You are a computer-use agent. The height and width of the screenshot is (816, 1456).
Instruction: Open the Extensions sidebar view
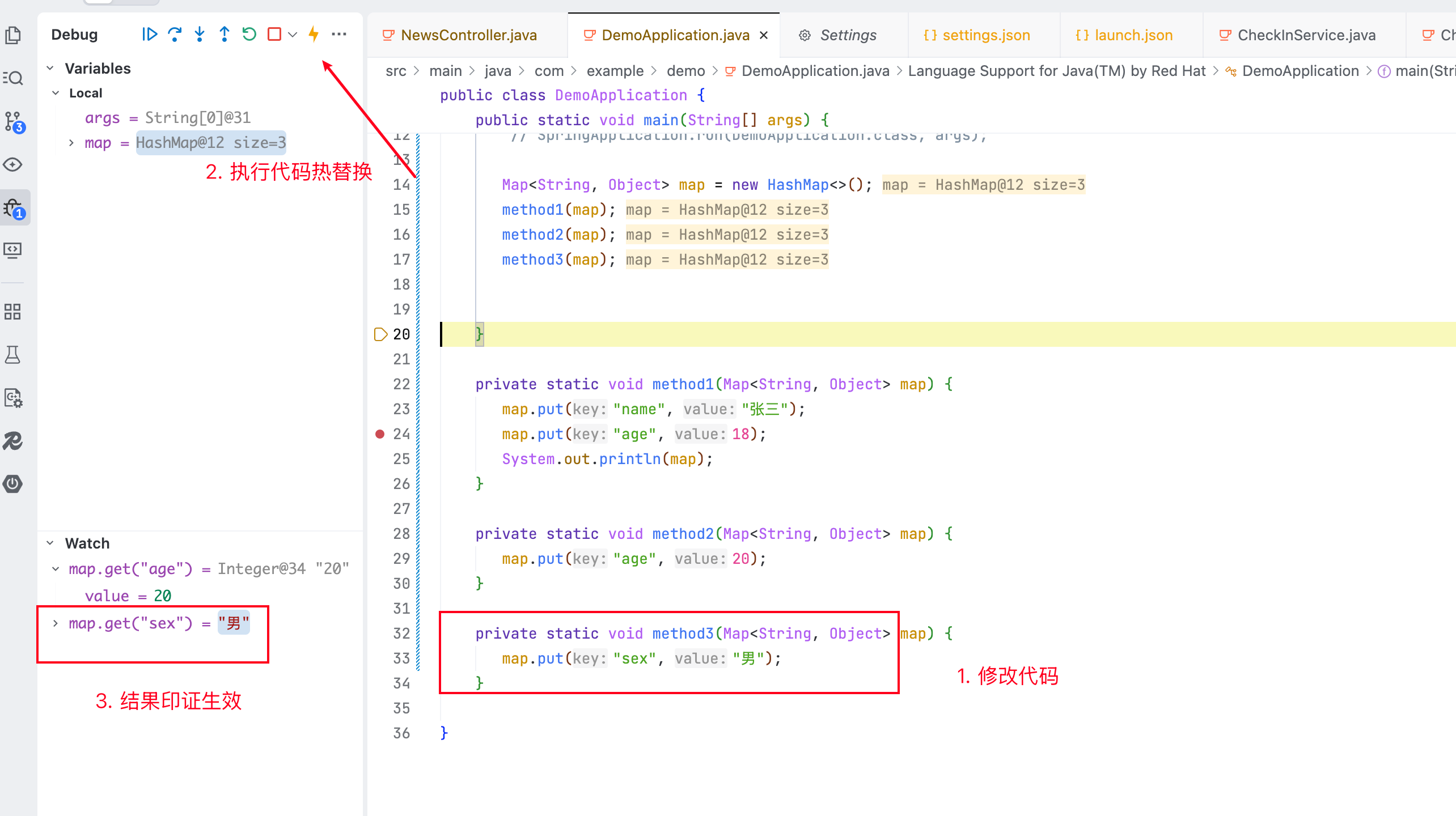[12, 312]
